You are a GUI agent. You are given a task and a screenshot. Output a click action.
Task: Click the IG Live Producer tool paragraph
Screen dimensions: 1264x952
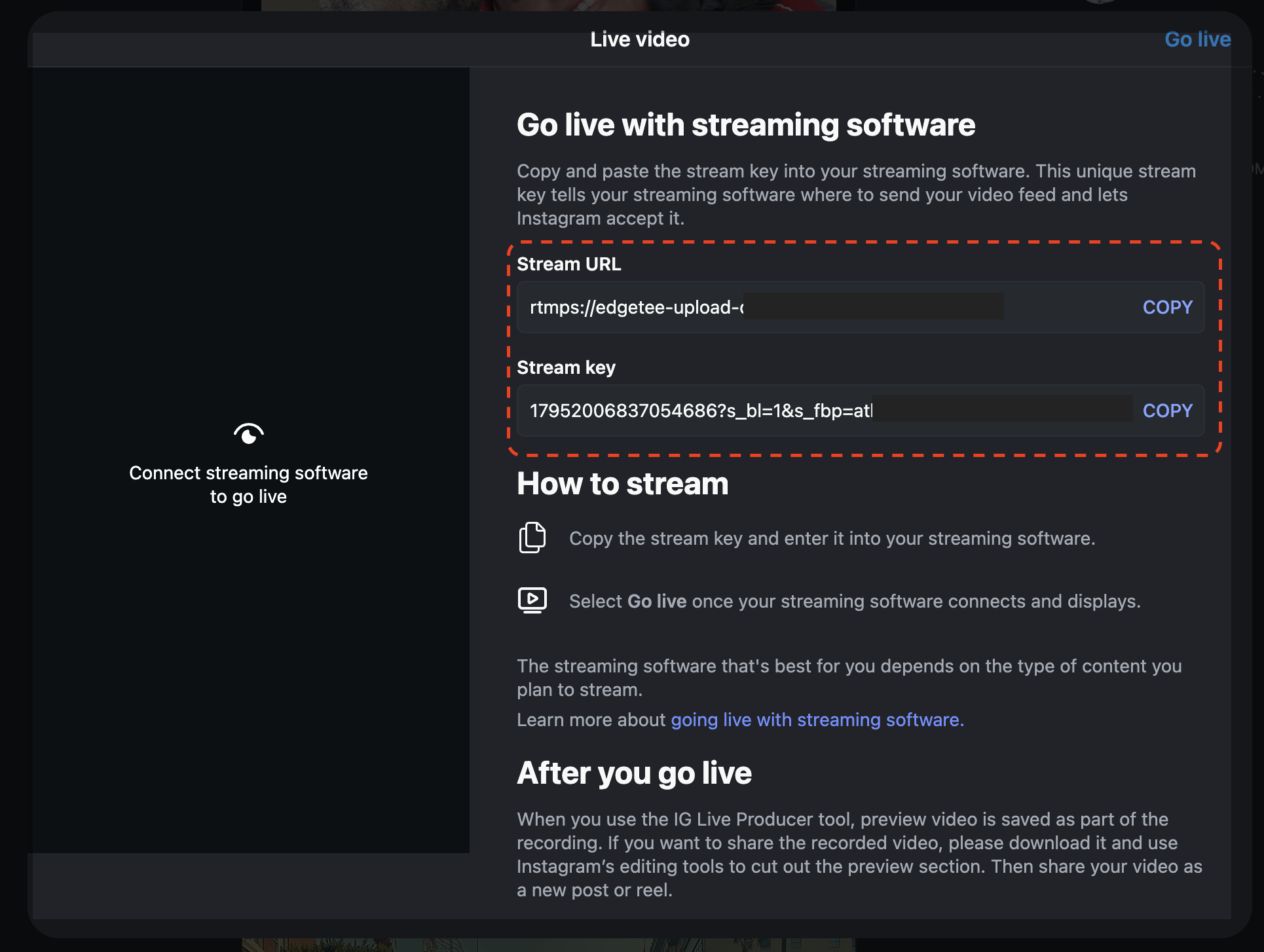click(859, 854)
